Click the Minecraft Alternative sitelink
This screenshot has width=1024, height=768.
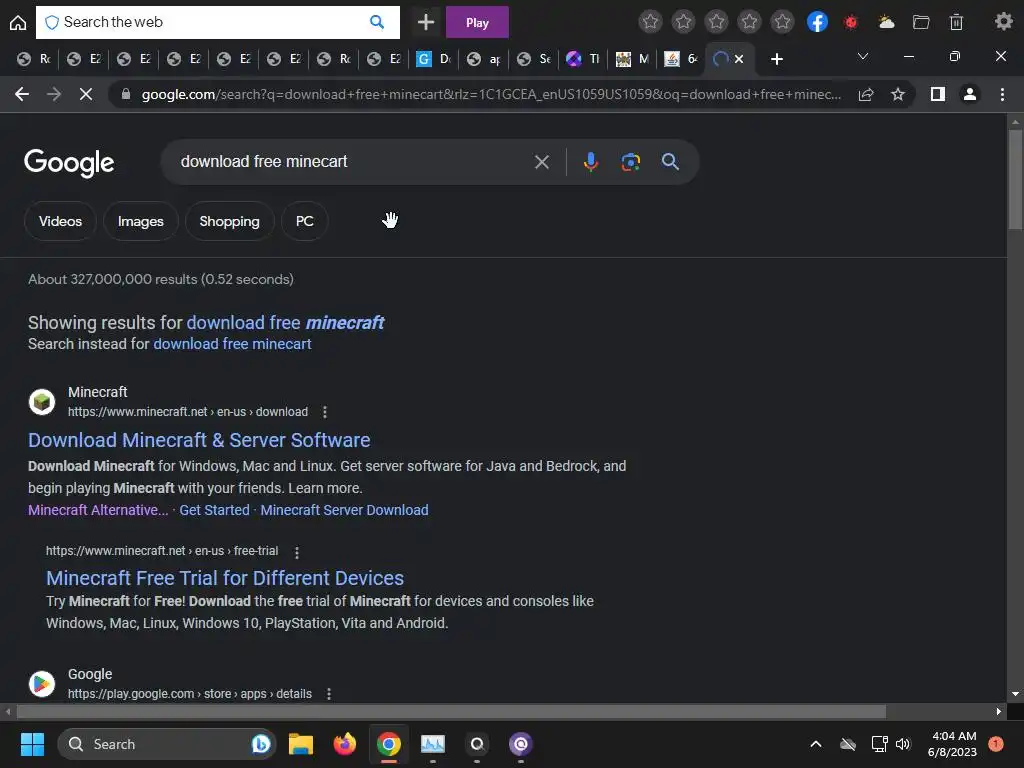98,510
